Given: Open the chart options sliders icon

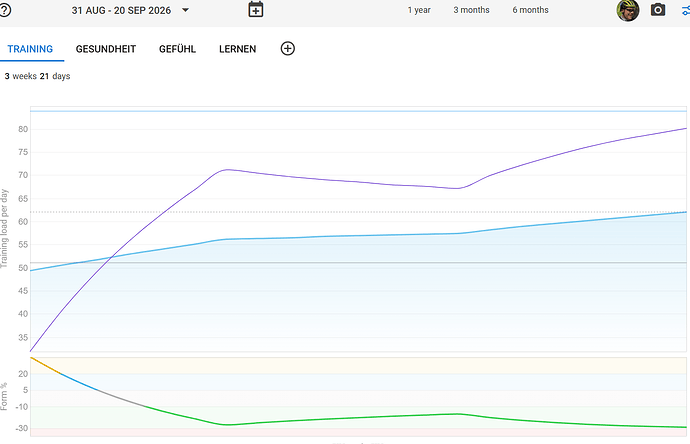Looking at the screenshot, I should 686,10.
